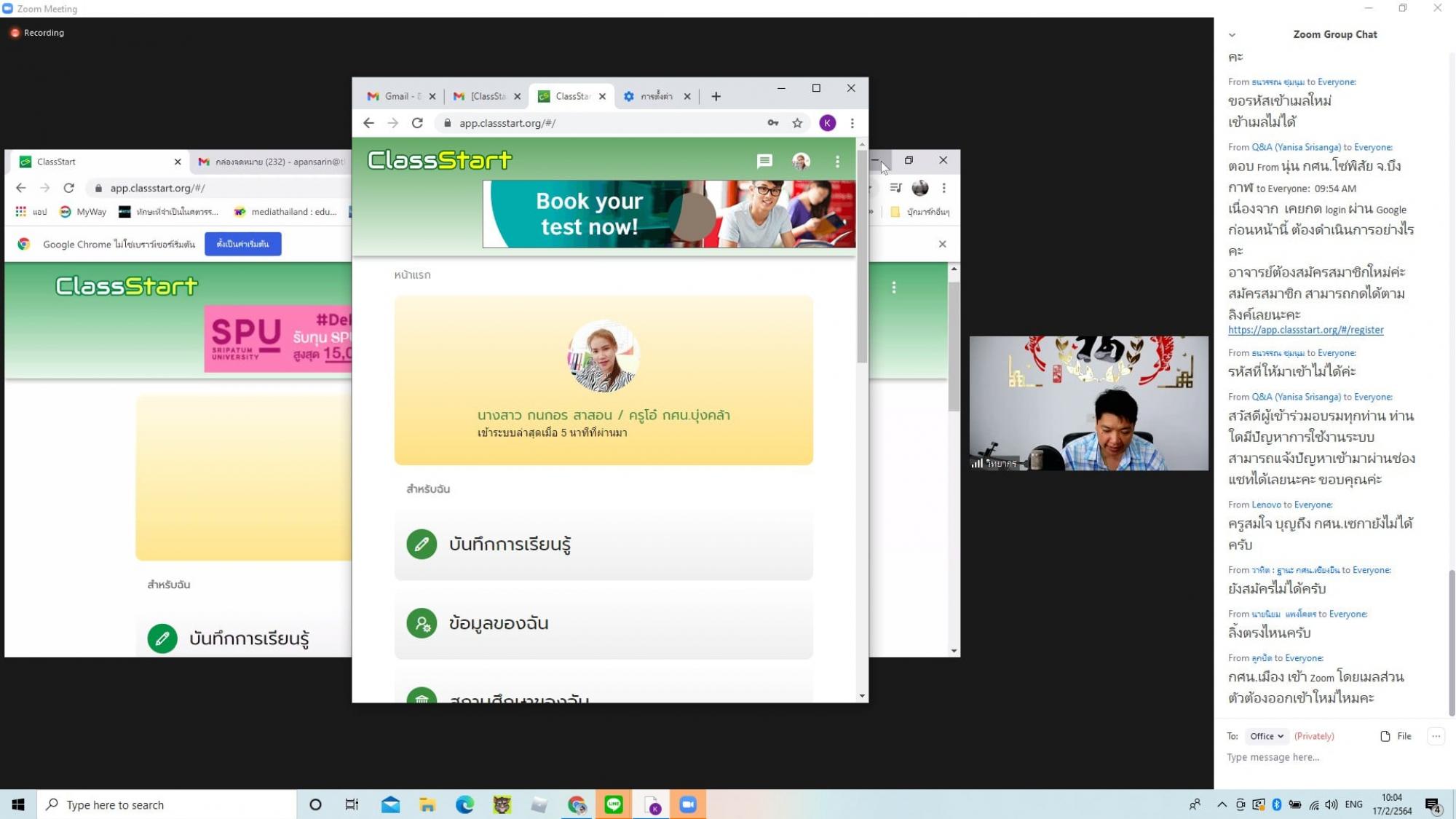Open ข้อมูลของฉัน item

[604, 623]
